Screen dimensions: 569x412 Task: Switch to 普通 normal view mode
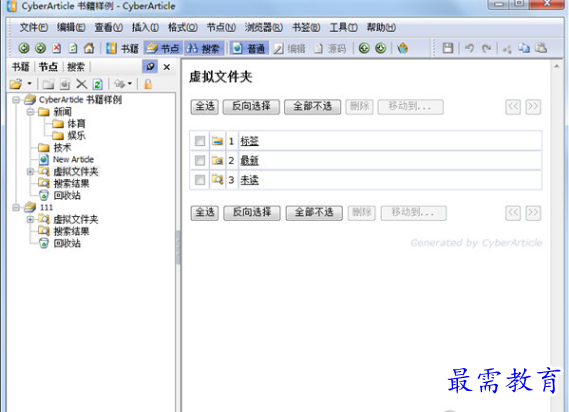point(249,48)
